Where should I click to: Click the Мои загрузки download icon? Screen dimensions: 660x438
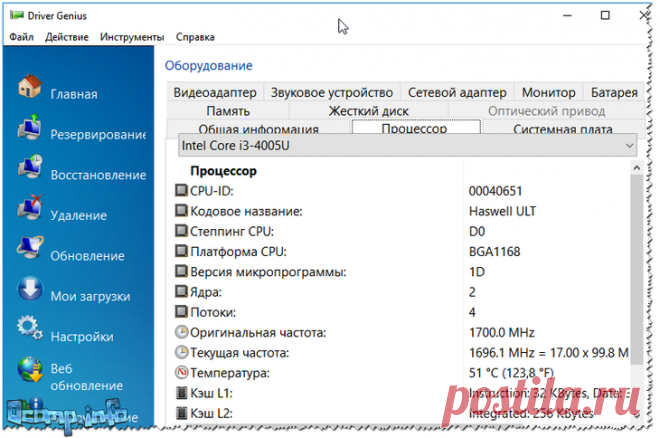(28, 292)
